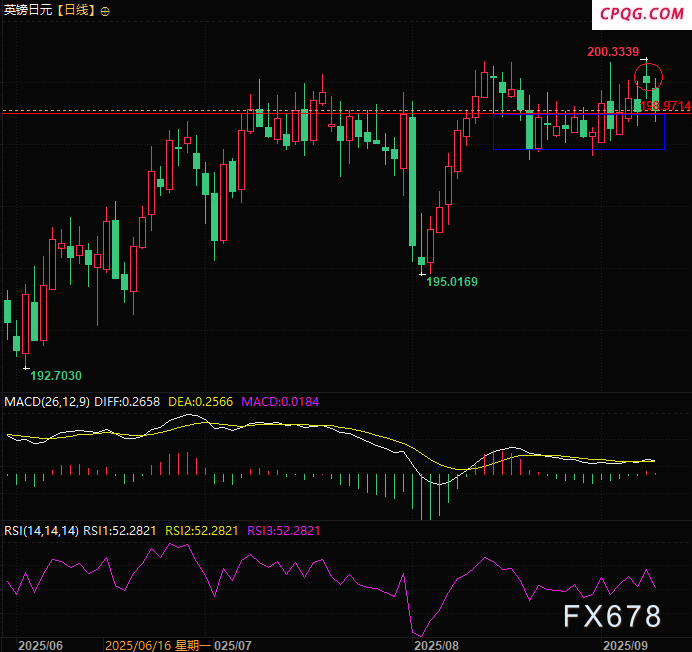This screenshot has height=652, width=692.
Task: Click the 195.0169 low price label
Action: (452, 282)
